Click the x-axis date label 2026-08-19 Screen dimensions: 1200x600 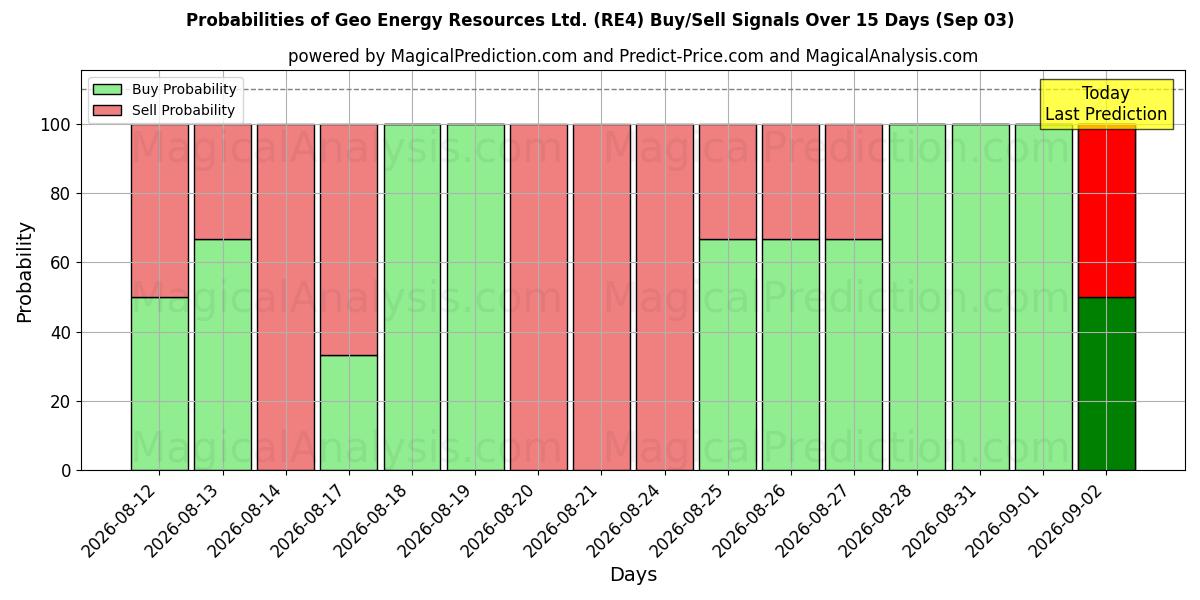[437, 519]
